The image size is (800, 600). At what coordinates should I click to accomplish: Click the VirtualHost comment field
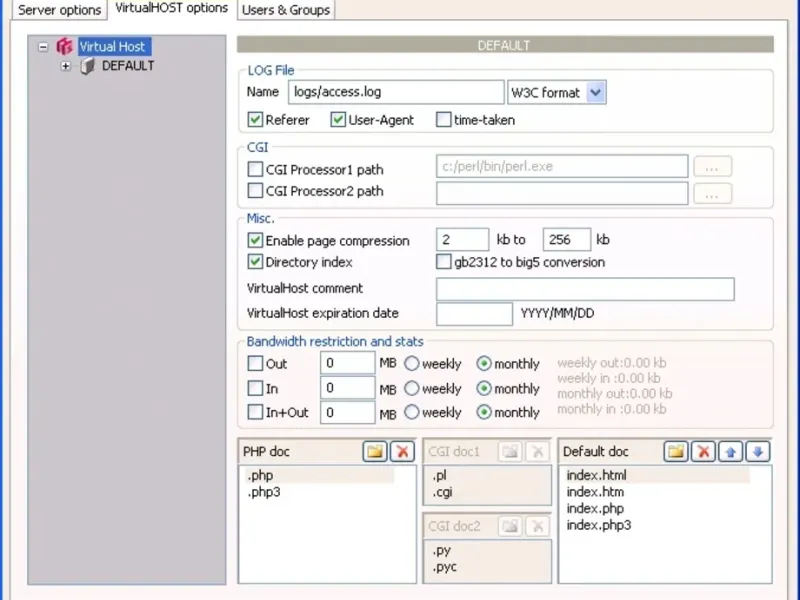(585, 289)
